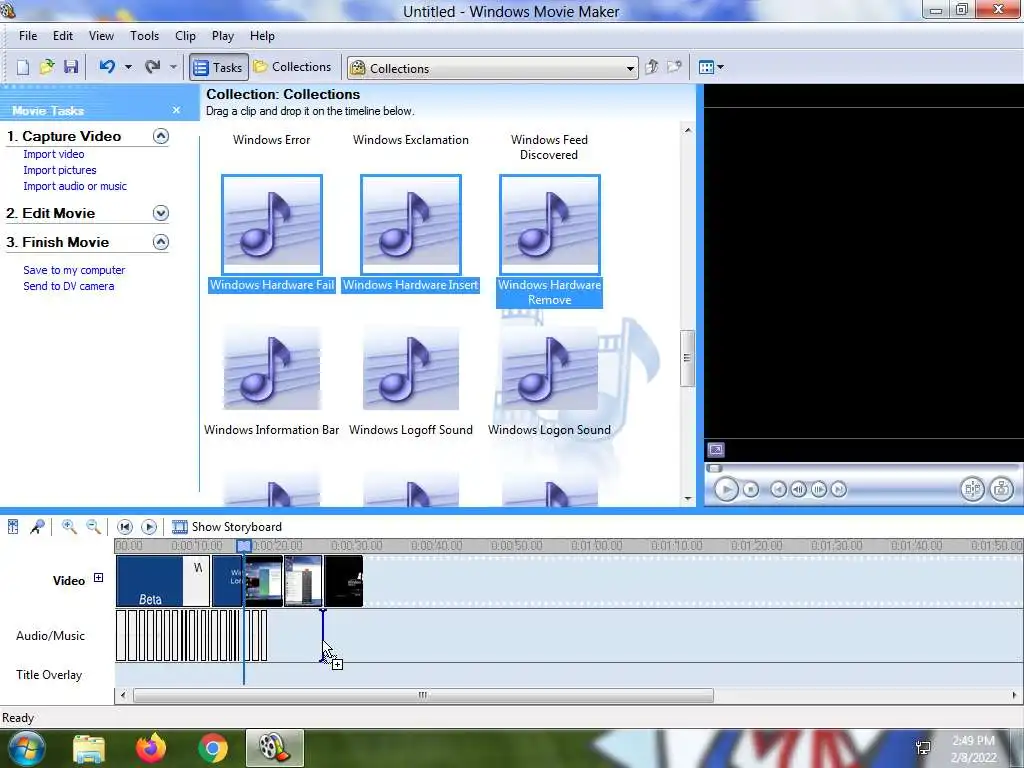Take a picture from the preview
Screen dimensions: 1024x768
pos(1002,489)
